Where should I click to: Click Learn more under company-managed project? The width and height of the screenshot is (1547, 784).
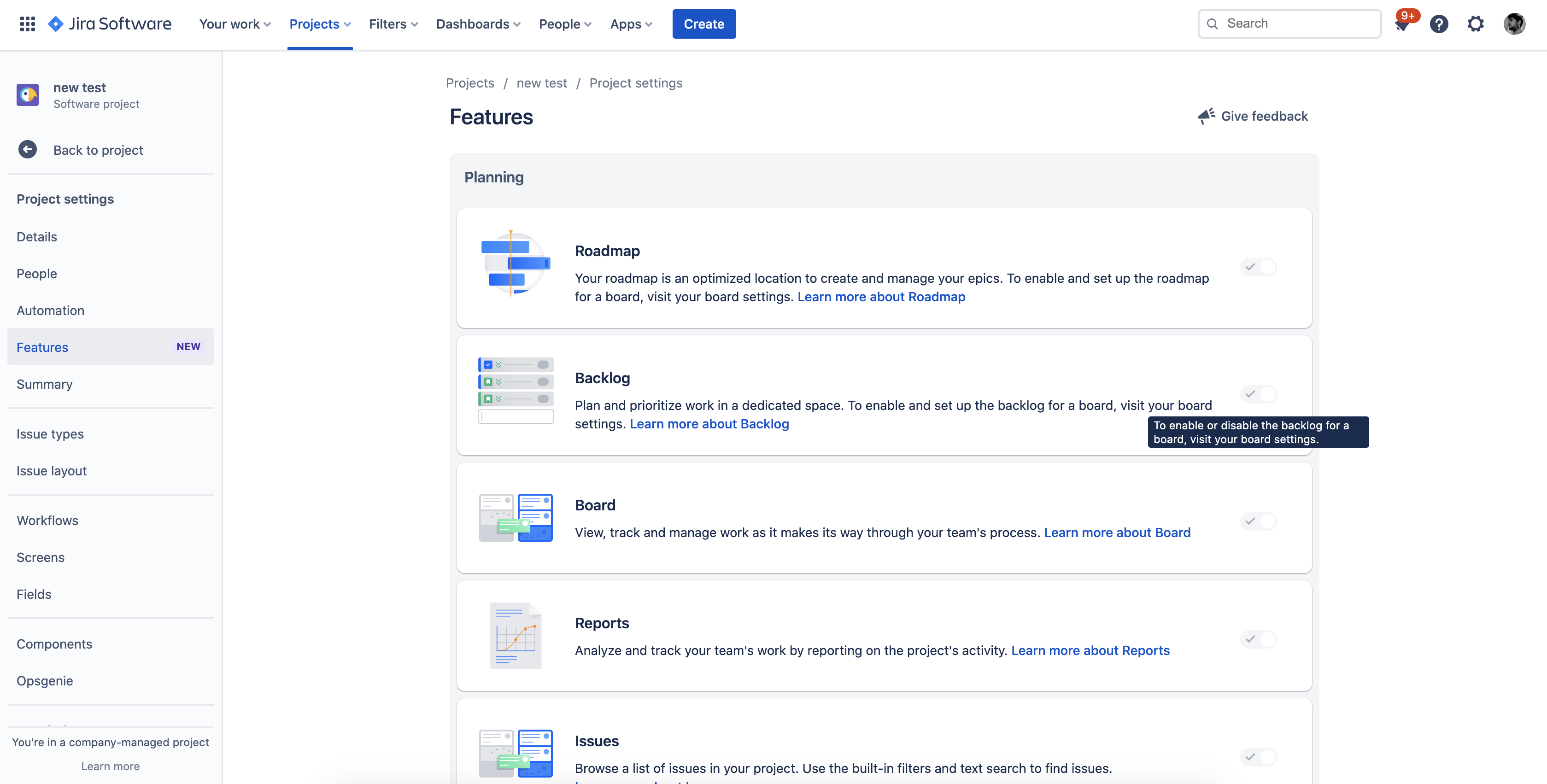[x=111, y=766]
